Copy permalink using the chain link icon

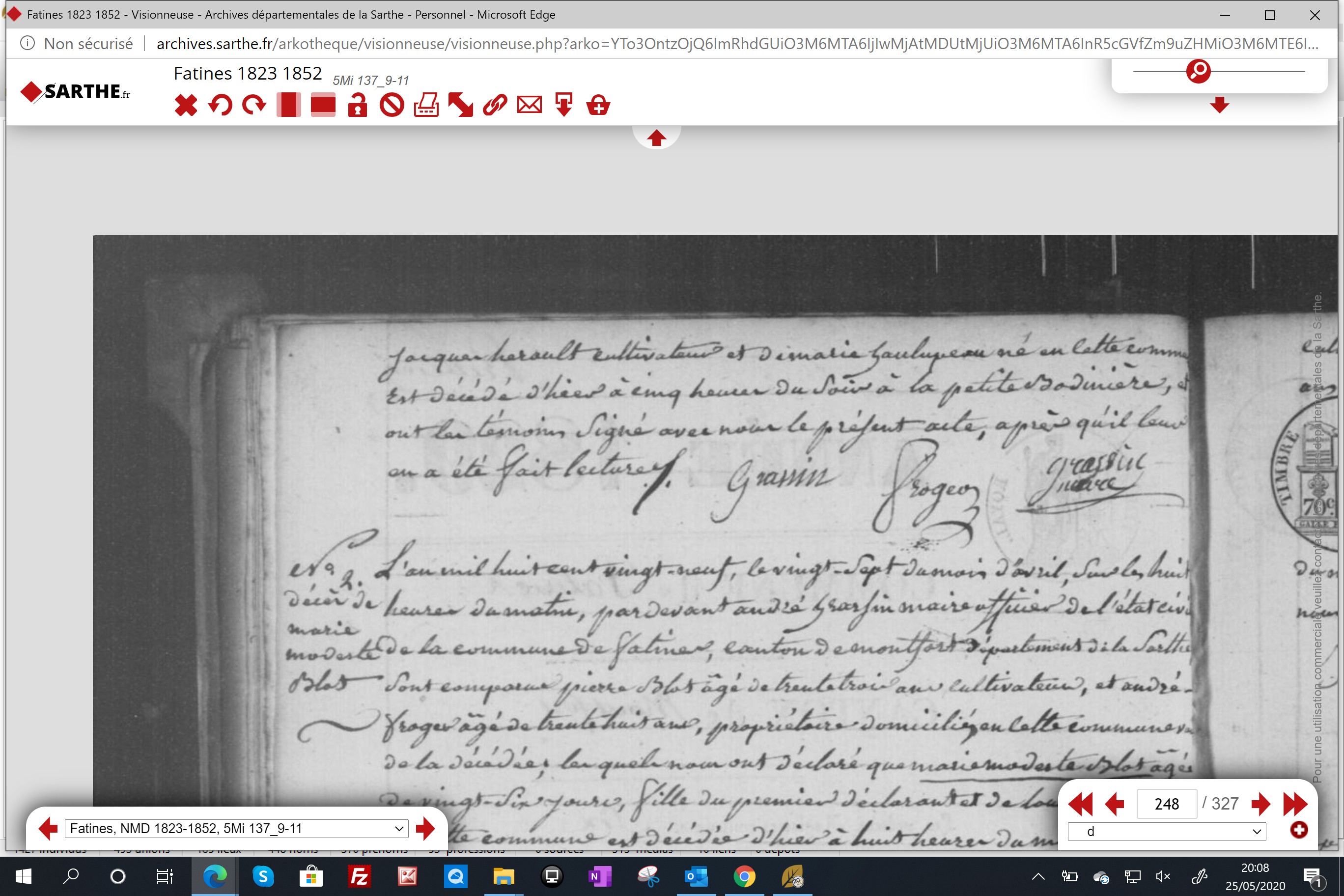point(495,105)
